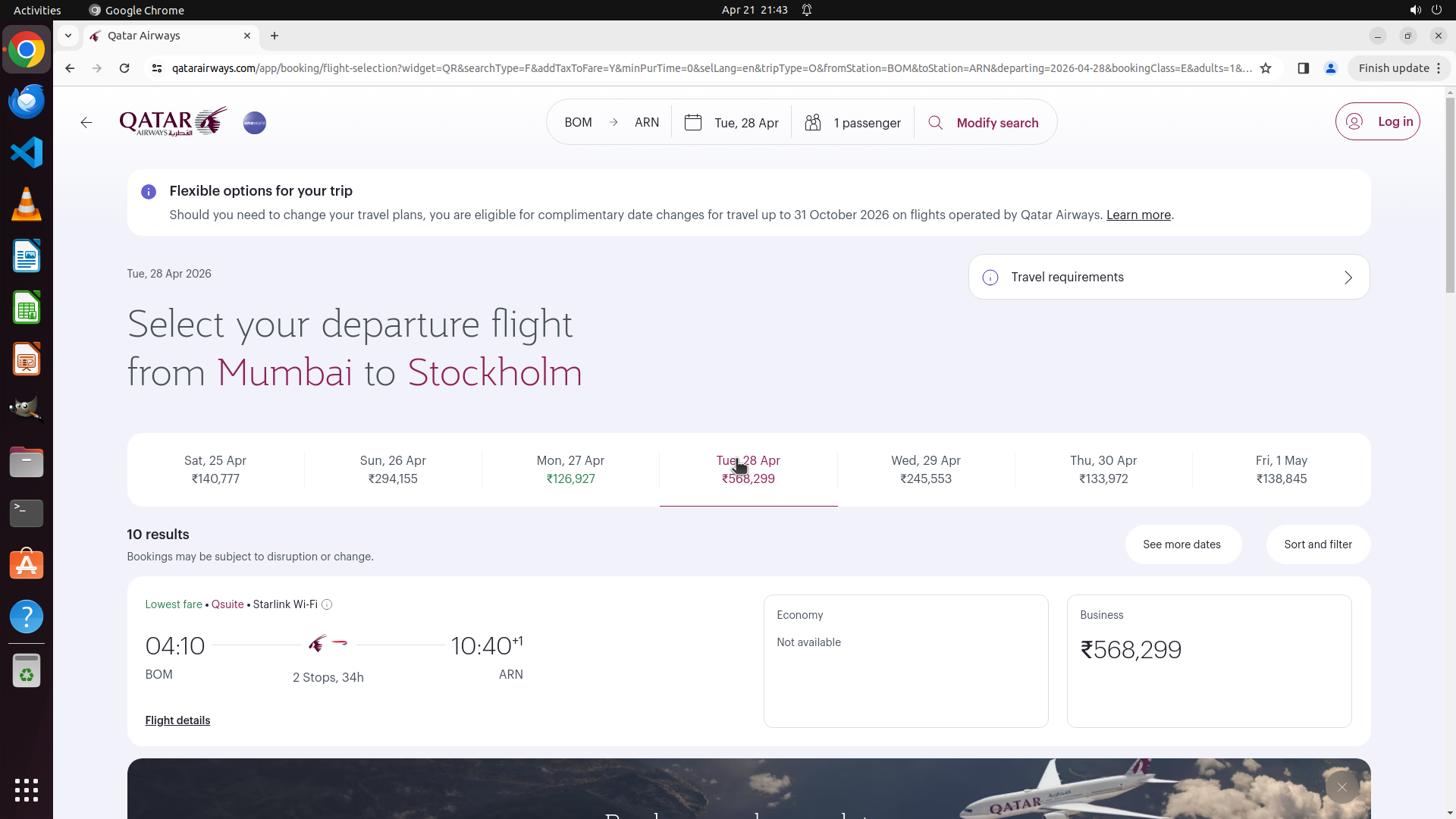1456x819 pixels.
Task: Open Visual Studio Code from dock
Action: (27, 152)
